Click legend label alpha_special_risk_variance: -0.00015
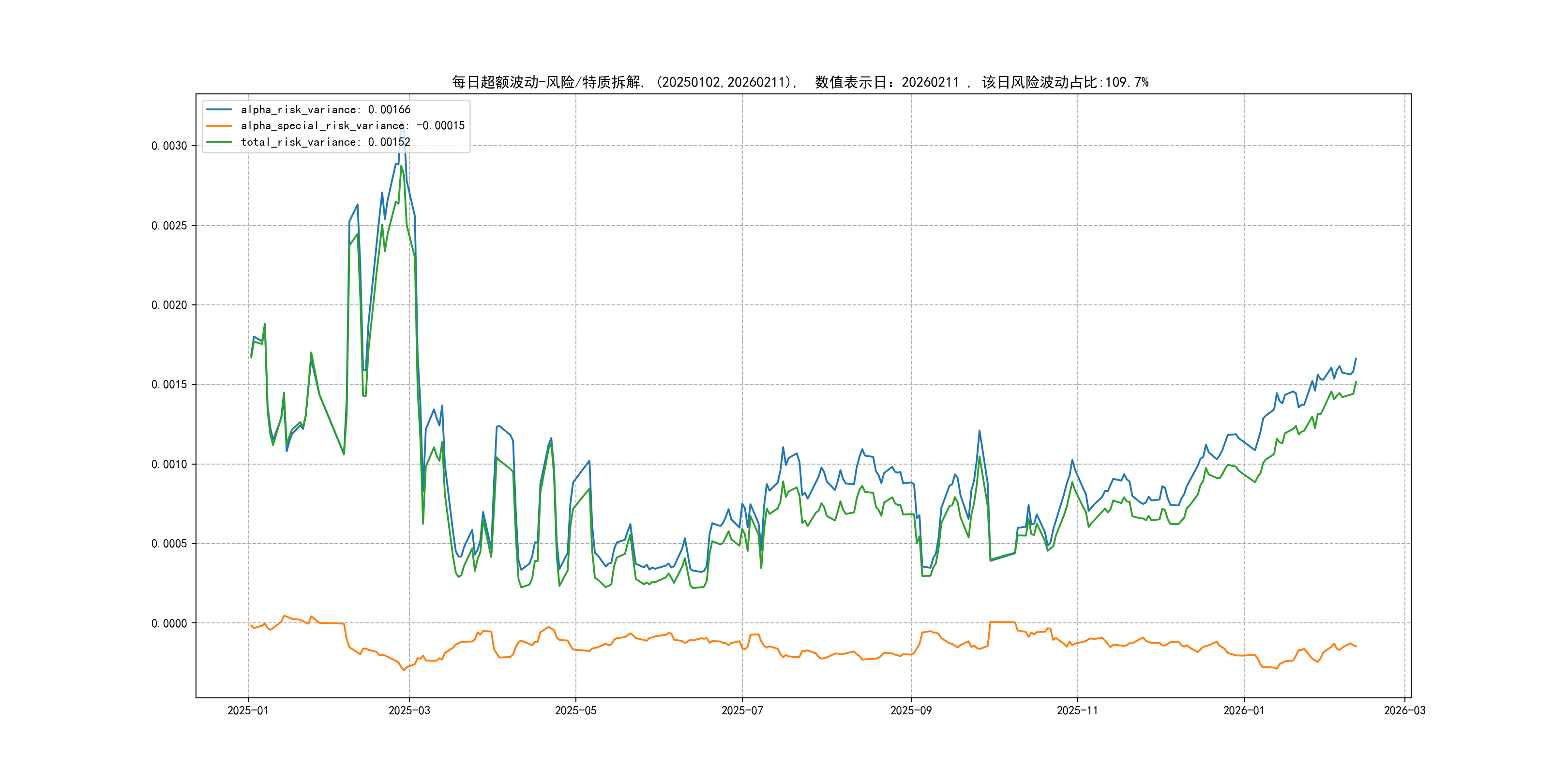 (352, 126)
